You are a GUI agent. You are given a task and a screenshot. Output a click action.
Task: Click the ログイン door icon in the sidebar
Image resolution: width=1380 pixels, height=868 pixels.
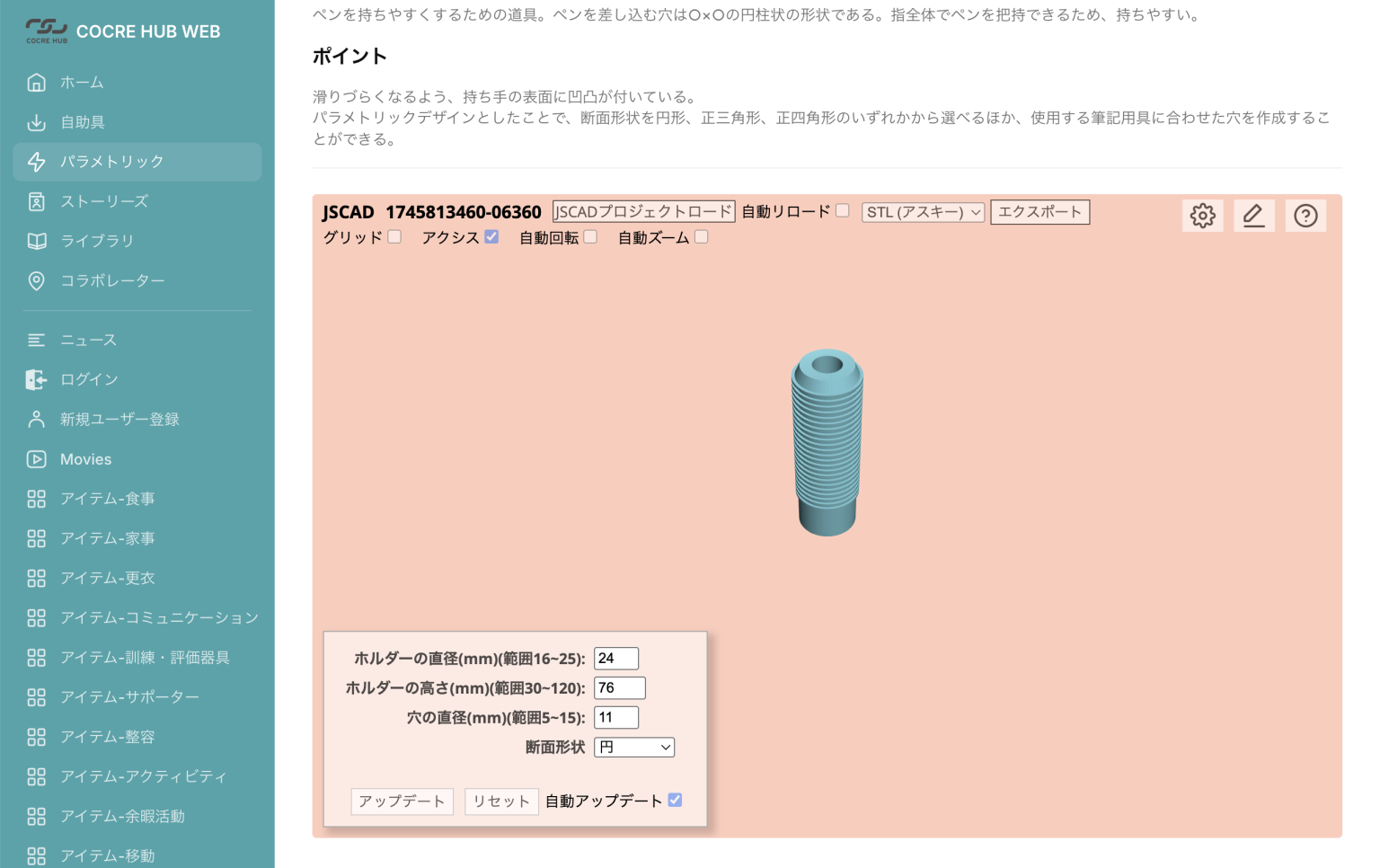36,379
